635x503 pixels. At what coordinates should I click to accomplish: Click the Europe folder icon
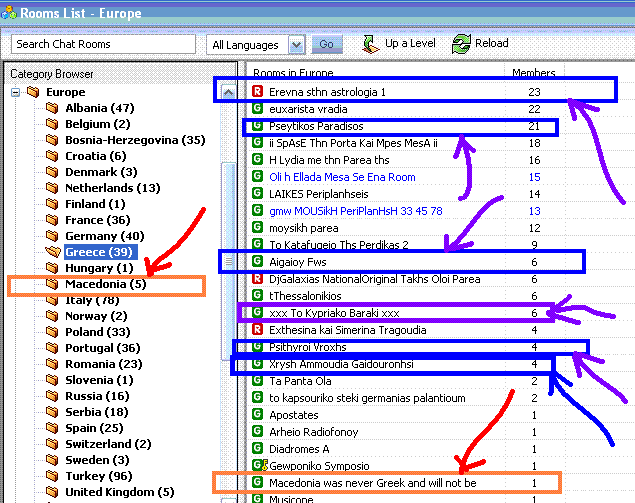(x=33, y=92)
